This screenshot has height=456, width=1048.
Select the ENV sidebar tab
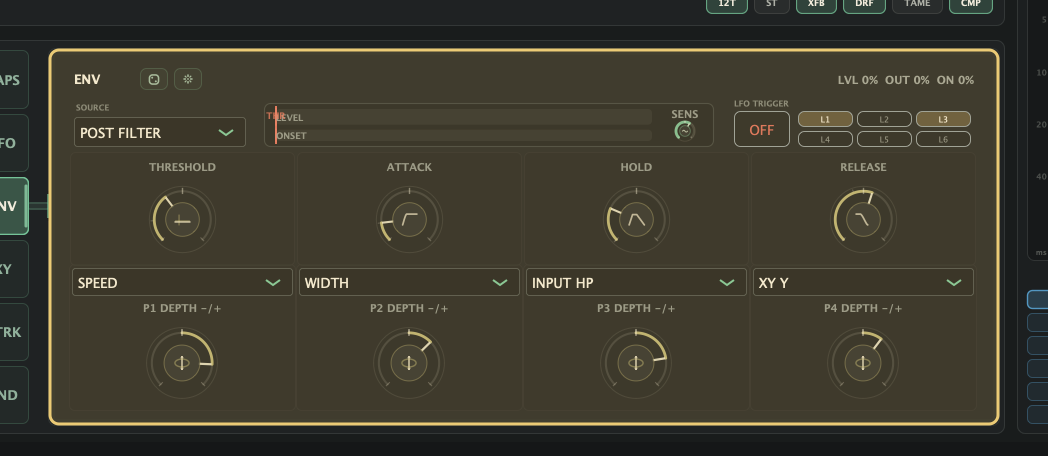click(x=12, y=206)
